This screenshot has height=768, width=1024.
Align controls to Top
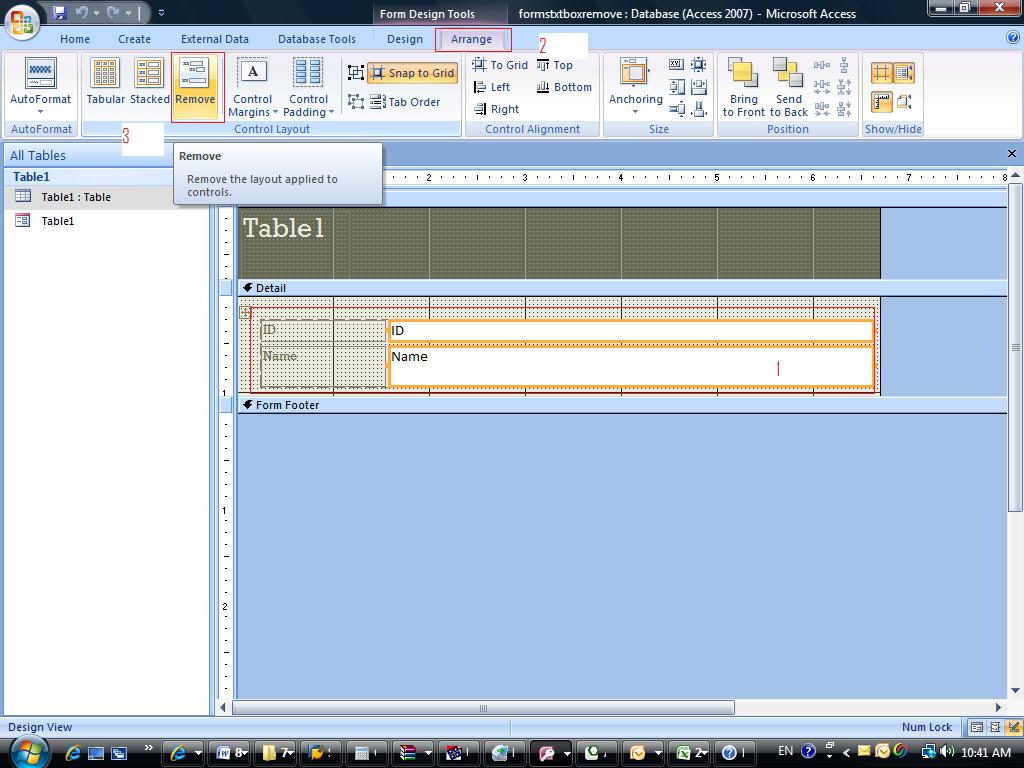tap(554, 65)
